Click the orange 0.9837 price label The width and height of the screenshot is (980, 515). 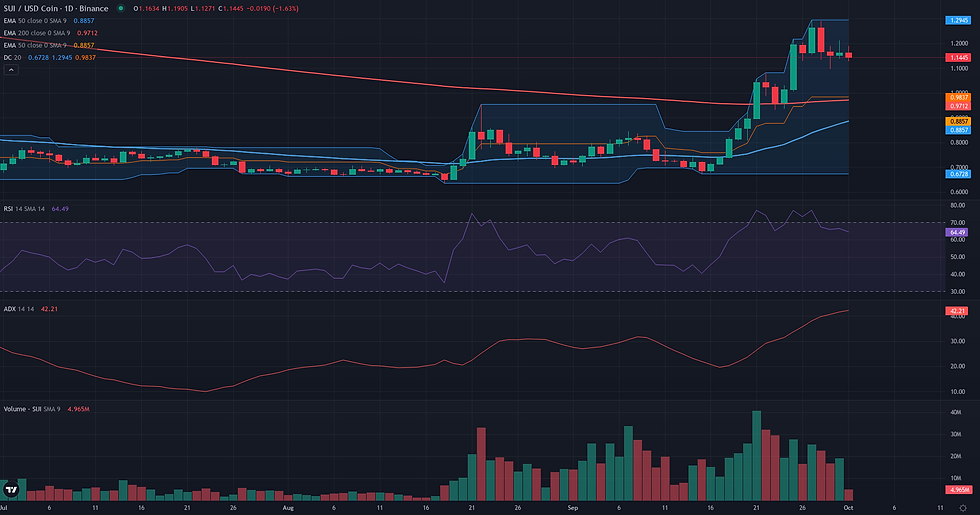pos(958,98)
